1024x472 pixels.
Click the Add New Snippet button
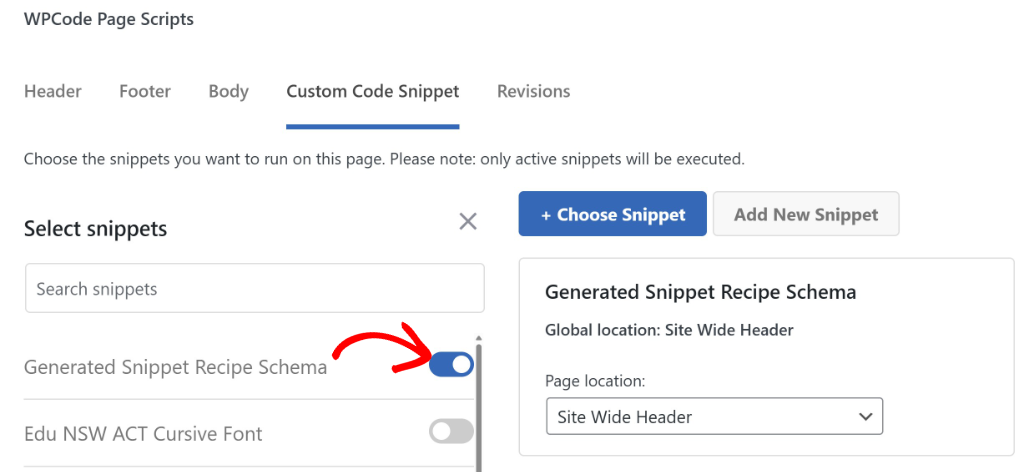[x=805, y=214]
